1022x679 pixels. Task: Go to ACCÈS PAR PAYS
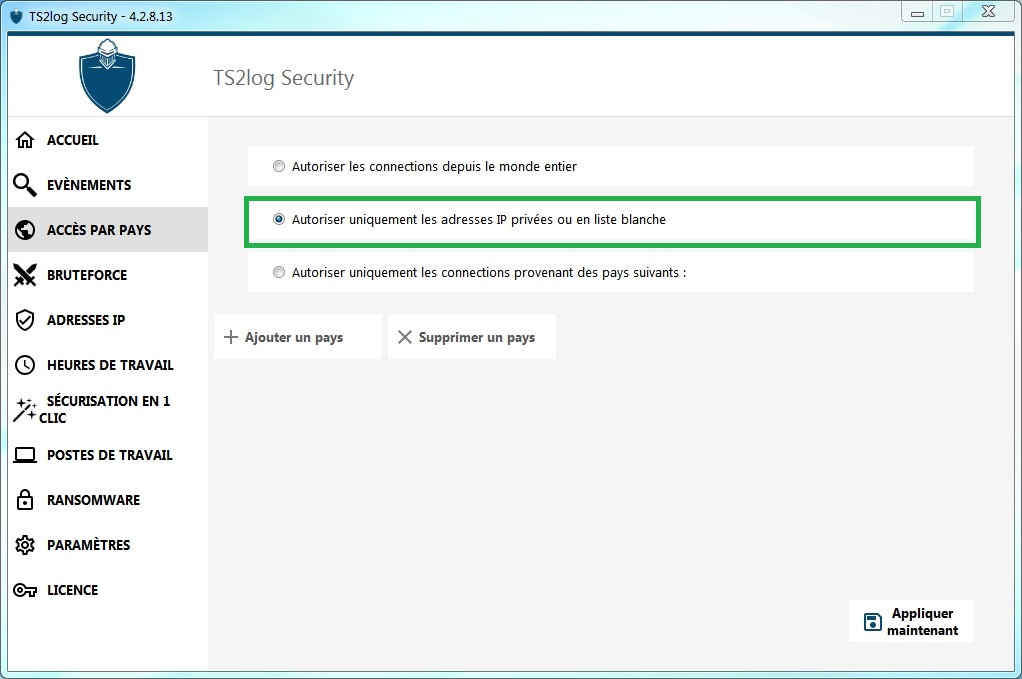[x=108, y=229]
